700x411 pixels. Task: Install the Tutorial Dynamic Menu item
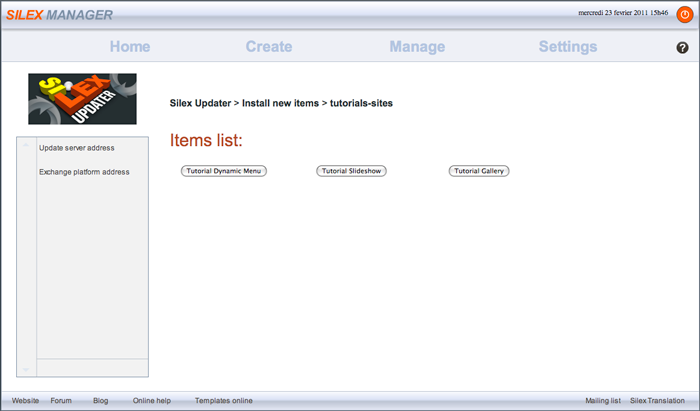(224, 171)
